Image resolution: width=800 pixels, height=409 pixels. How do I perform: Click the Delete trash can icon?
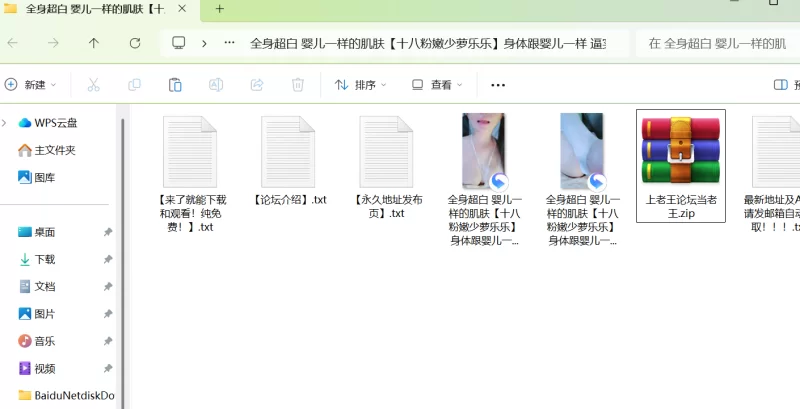coord(297,85)
